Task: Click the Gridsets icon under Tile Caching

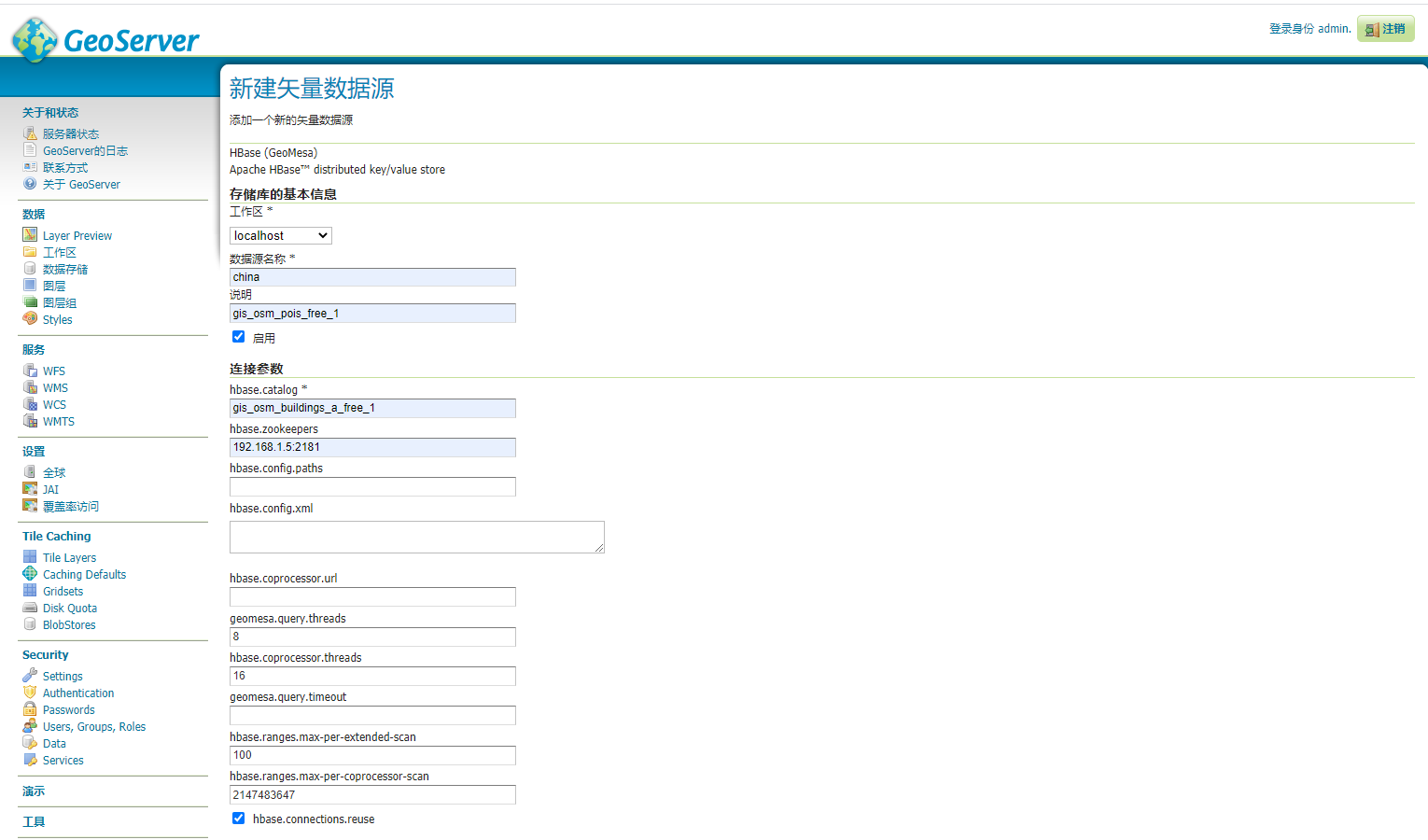Action: (29, 590)
